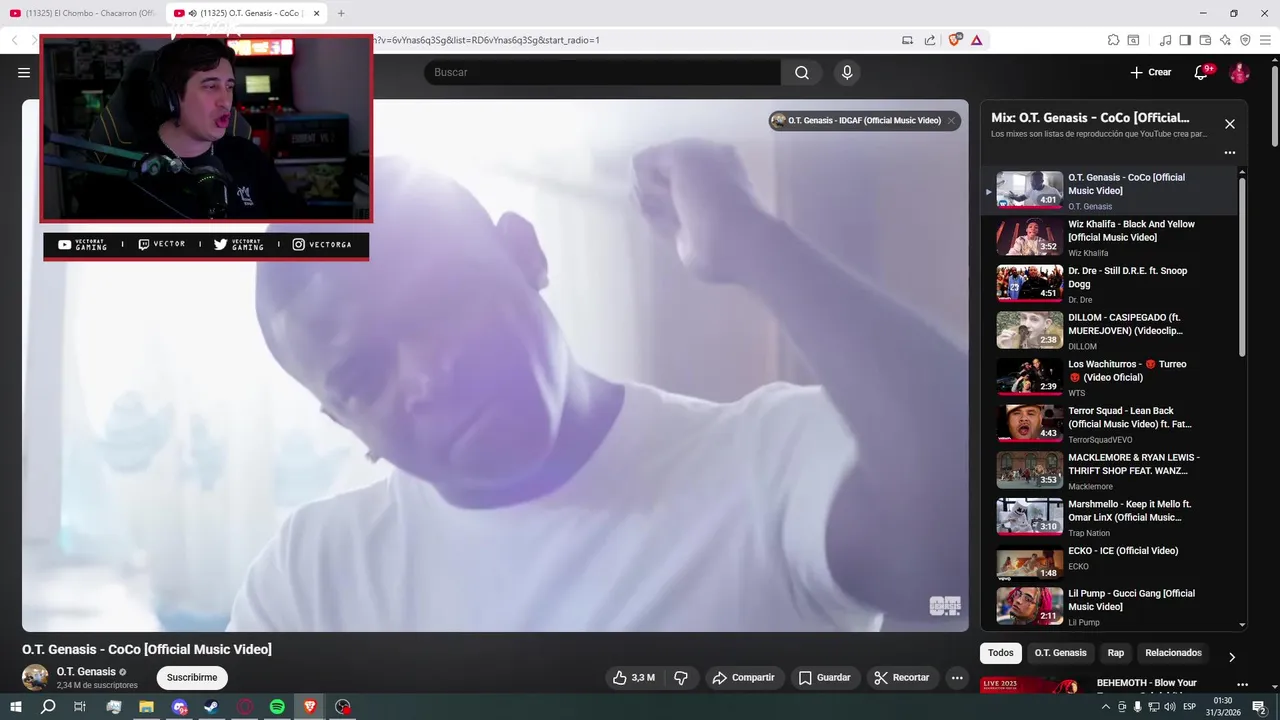Open the Brave VPN shield icon
This screenshot has width=1280, height=720.
(1245, 40)
